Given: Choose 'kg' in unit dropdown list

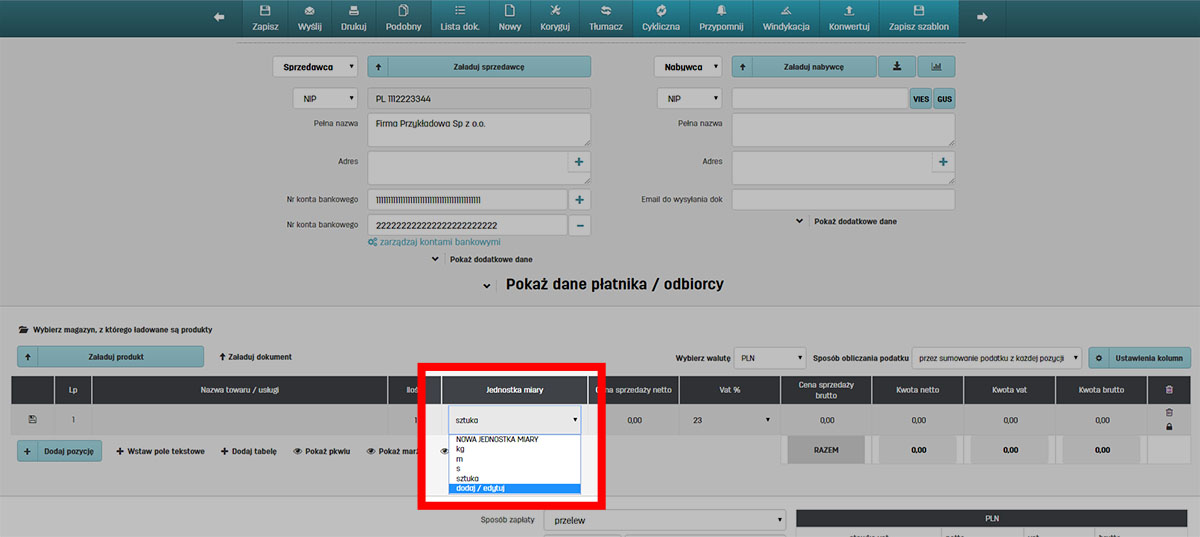Looking at the screenshot, I should [x=460, y=449].
